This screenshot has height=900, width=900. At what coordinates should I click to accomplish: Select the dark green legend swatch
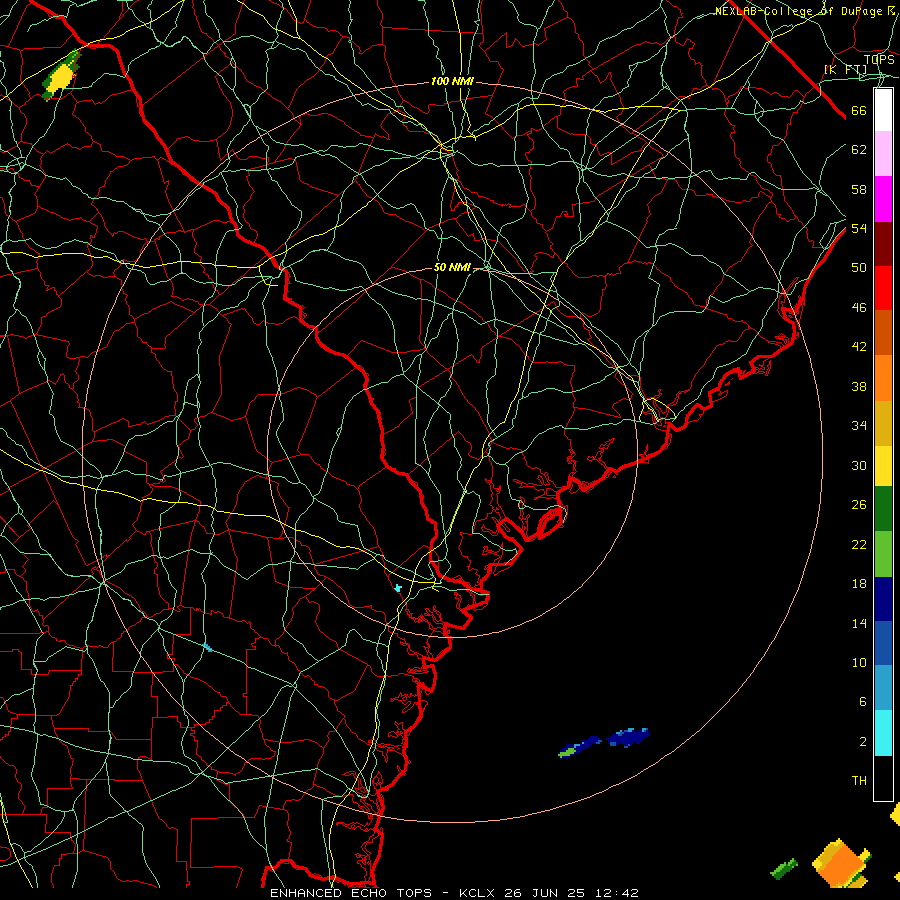(883, 509)
